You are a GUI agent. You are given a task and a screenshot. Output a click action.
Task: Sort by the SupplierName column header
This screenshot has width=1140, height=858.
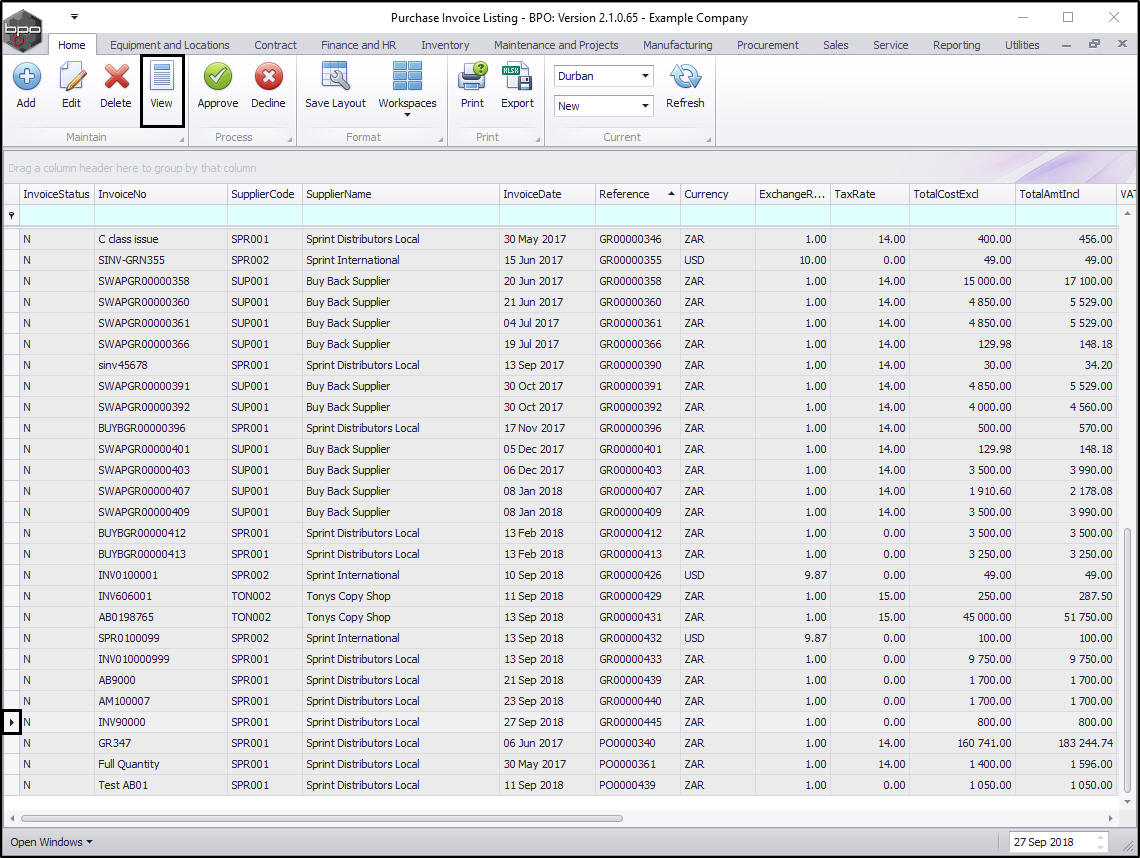(x=400, y=194)
